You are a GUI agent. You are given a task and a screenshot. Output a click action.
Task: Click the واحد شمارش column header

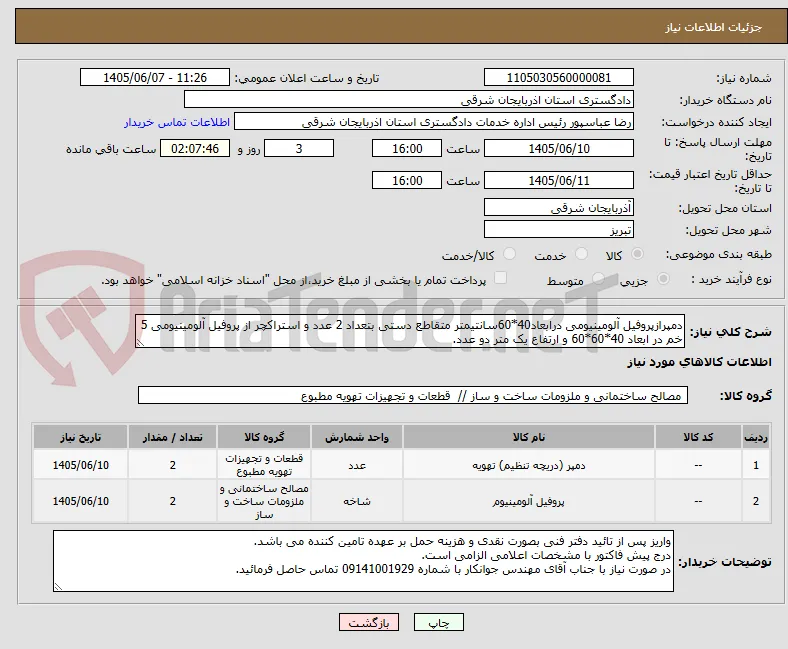[357, 437]
